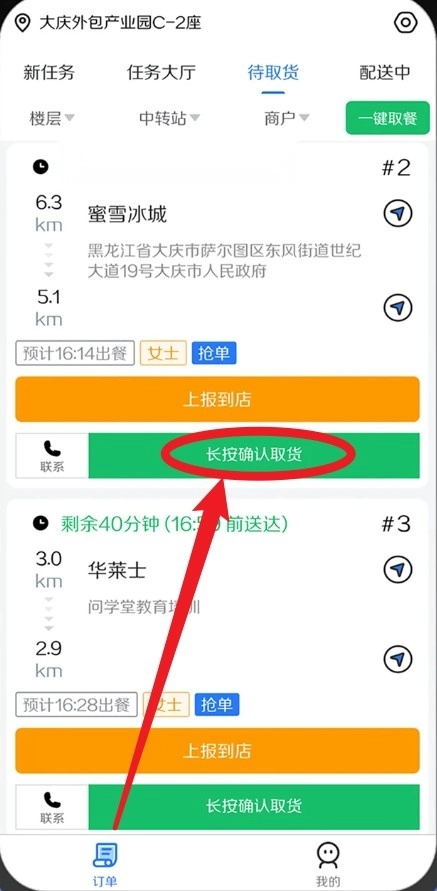437x891 pixels.
Task: Open the 订单 tab in bottom bar
Action: [105, 865]
